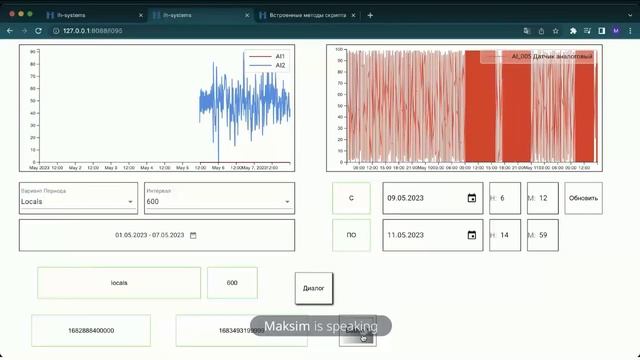Toggle the browser side panel icon
640x360 pixels.
(602, 31)
